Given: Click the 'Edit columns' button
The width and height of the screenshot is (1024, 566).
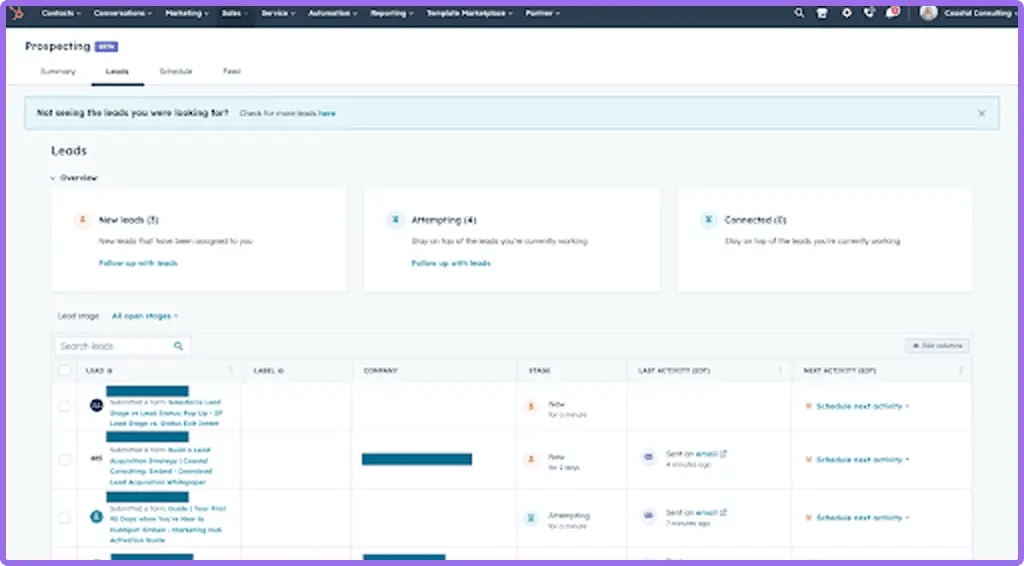Looking at the screenshot, I should point(937,345).
